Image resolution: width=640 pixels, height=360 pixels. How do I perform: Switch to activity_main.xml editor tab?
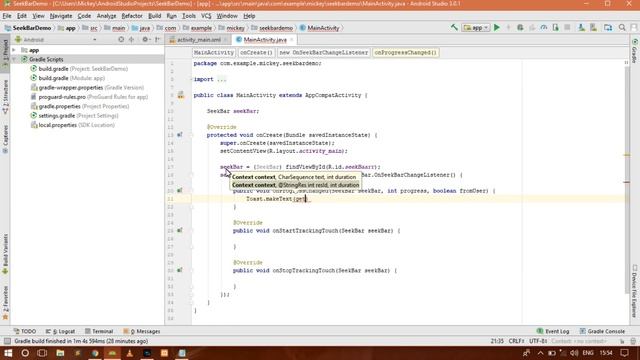[x=199, y=40]
